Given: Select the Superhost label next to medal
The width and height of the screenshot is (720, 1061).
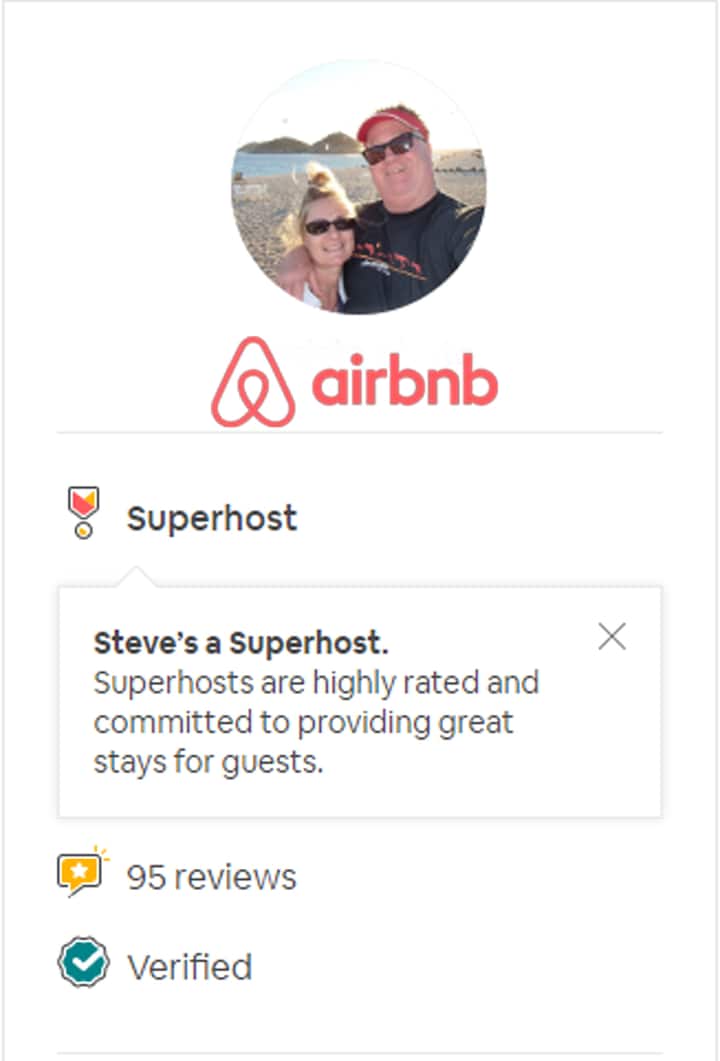Looking at the screenshot, I should (212, 519).
